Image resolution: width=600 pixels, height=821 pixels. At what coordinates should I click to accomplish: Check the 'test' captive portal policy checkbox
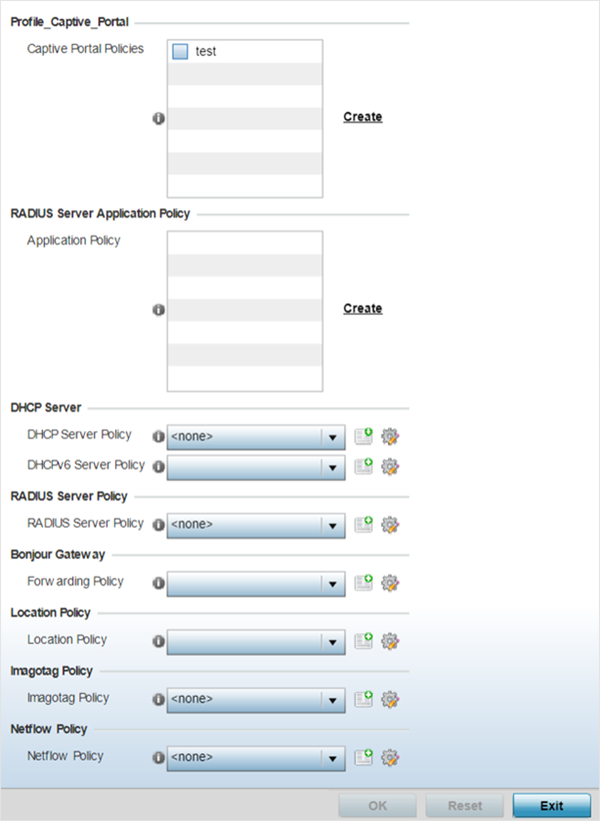pos(180,51)
